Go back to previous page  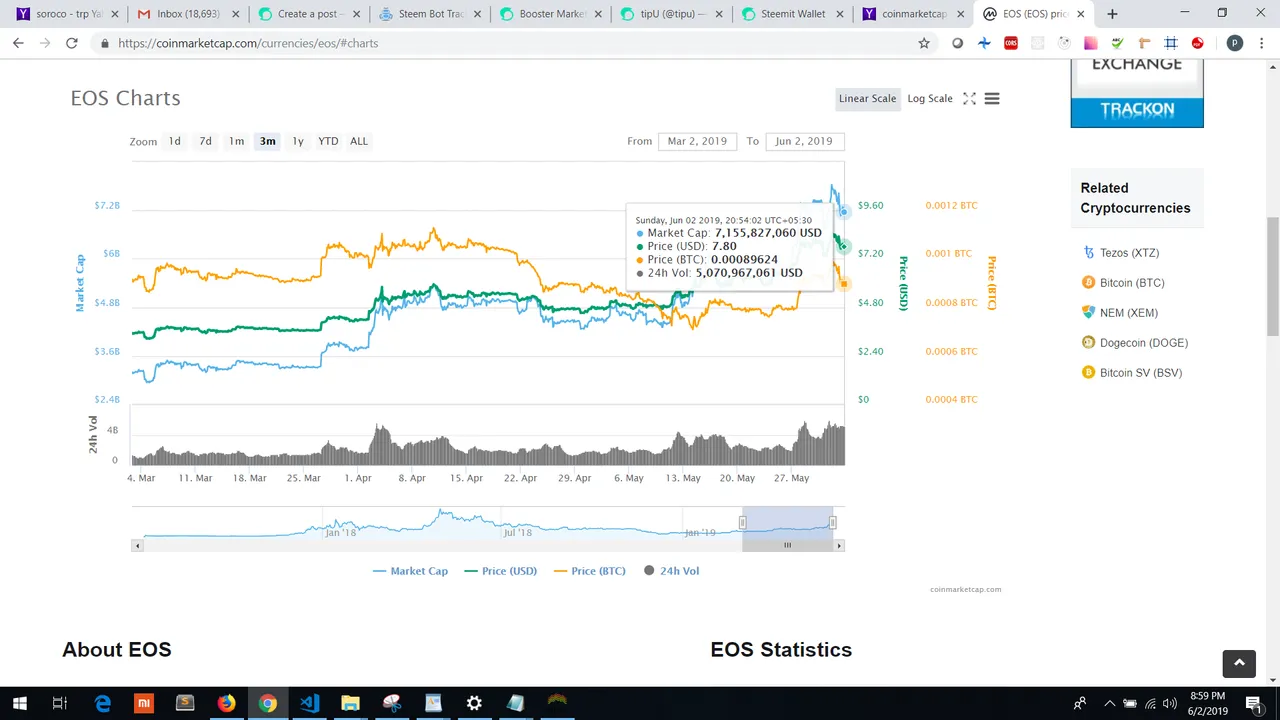(x=18, y=43)
